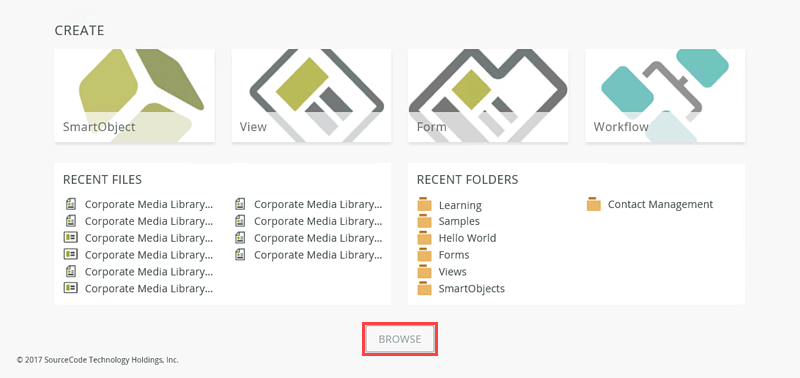800x378 pixels.
Task: Click third recent file view icon
Action: tap(70, 238)
